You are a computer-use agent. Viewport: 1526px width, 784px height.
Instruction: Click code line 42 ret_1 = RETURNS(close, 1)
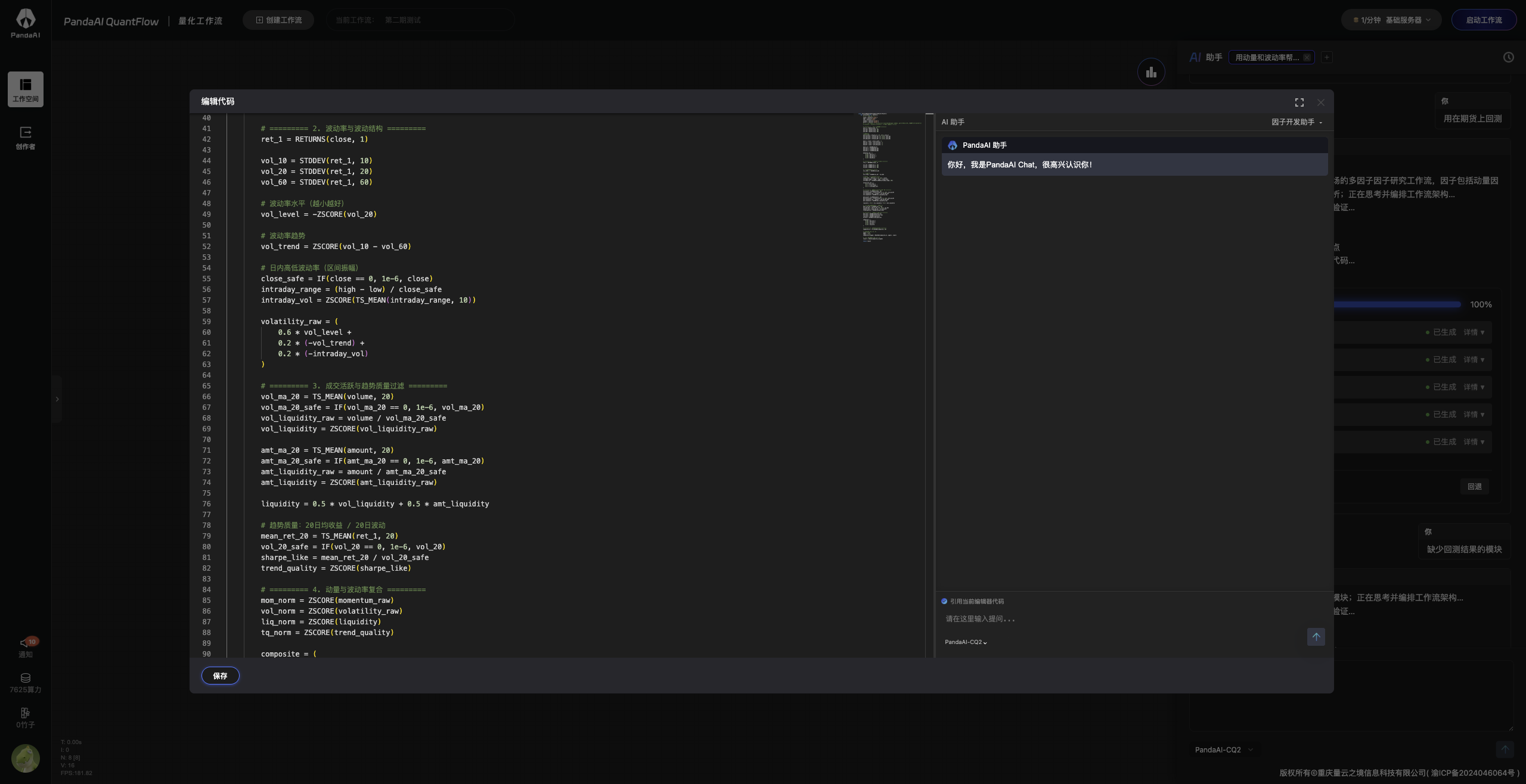point(314,139)
